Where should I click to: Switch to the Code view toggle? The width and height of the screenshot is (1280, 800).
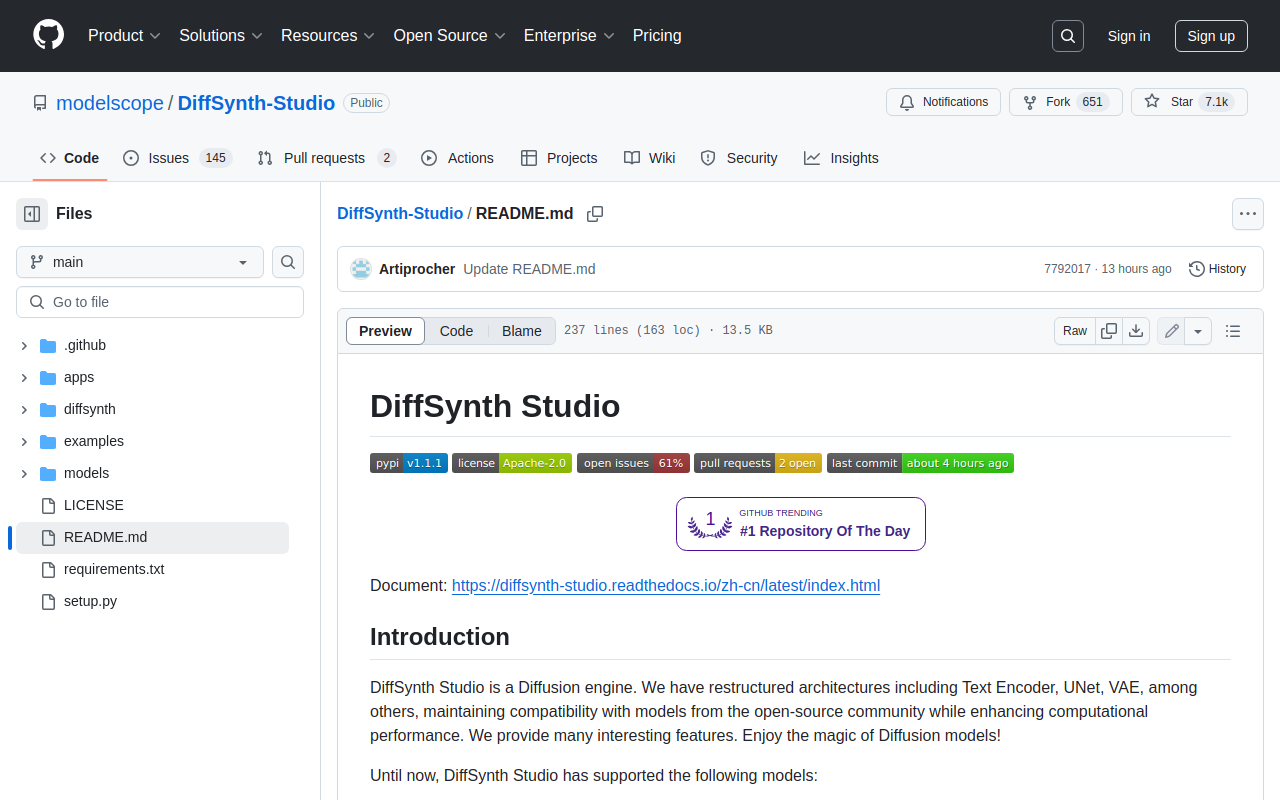456,331
